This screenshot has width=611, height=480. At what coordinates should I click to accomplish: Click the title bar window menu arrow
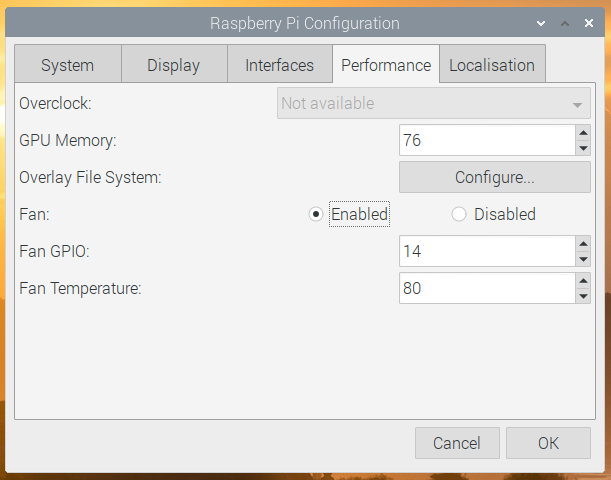coord(541,23)
